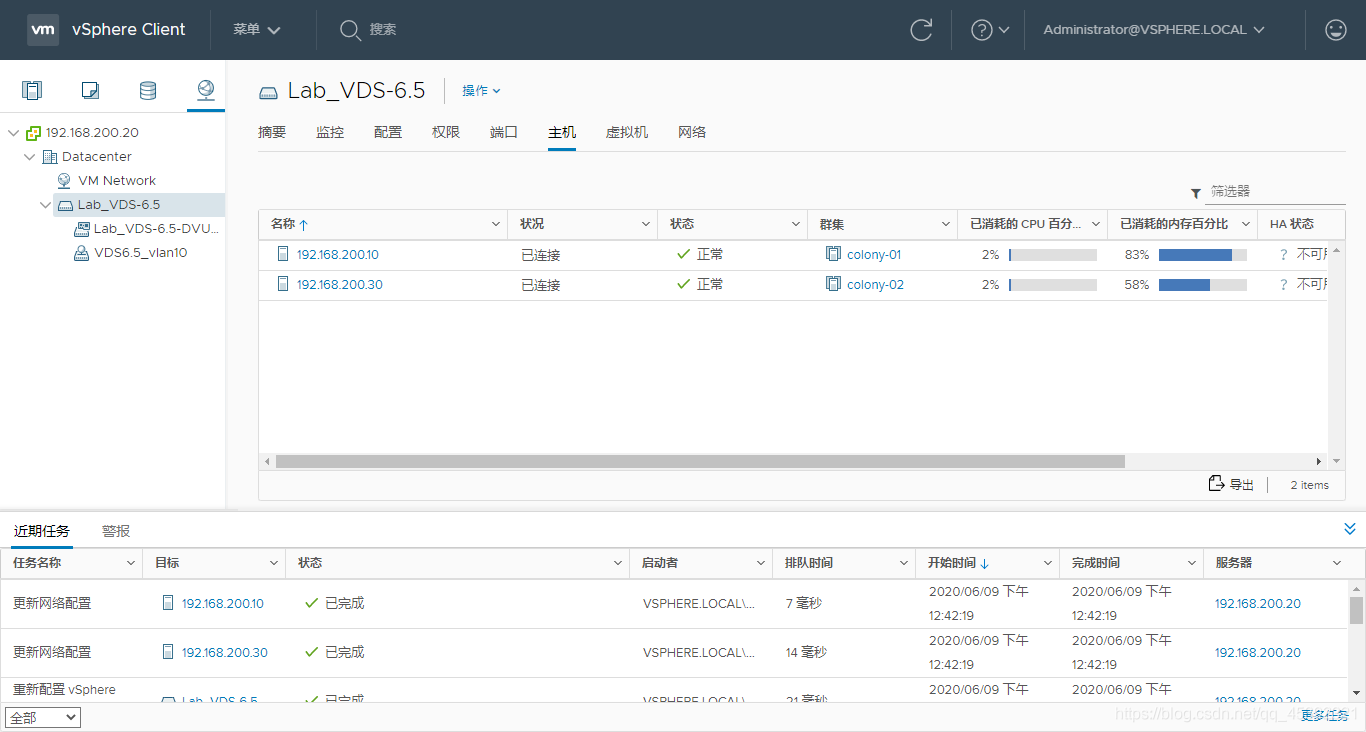
Task: Click the vCenter icon for 192.168.200.20 in tree
Action: 34,133
